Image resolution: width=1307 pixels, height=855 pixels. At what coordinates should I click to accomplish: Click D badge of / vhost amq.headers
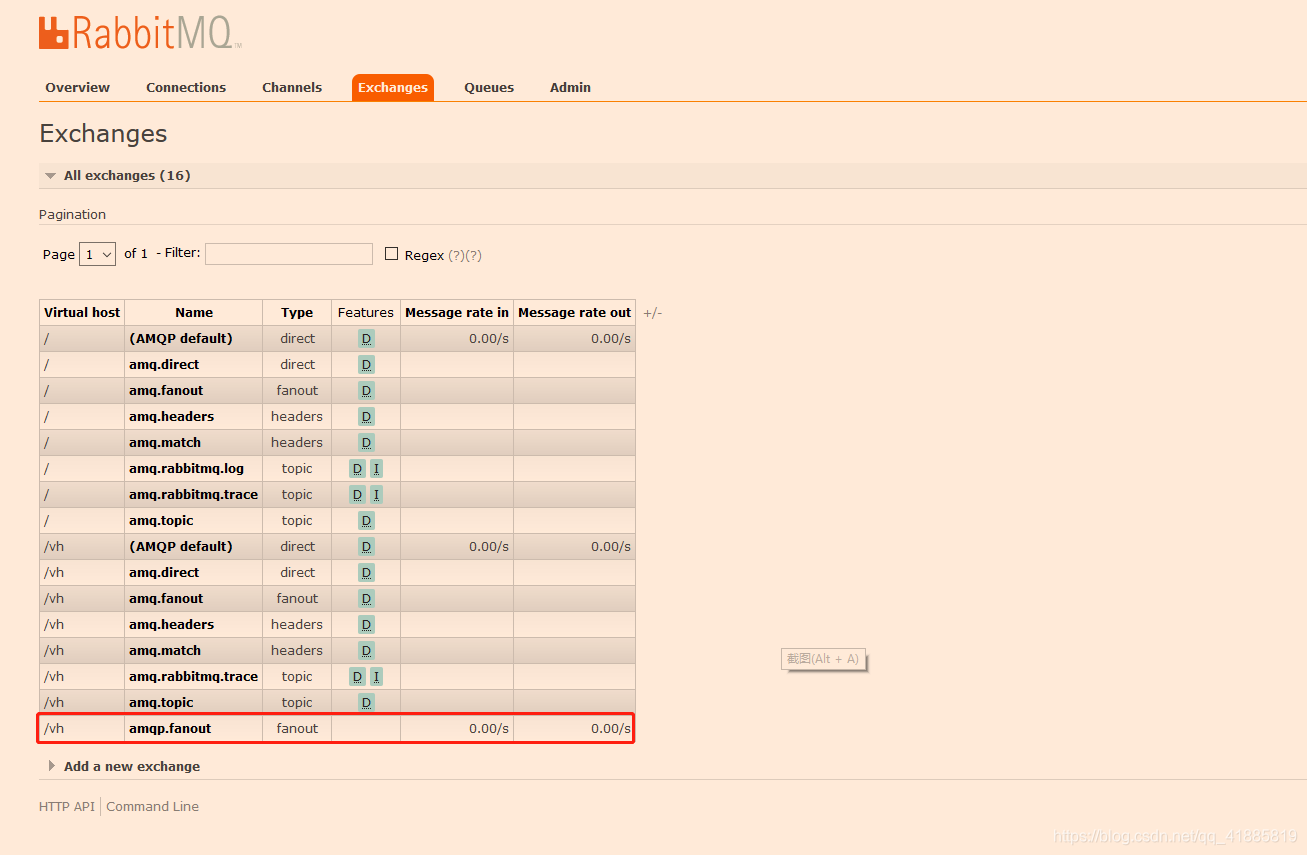pyautogui.click(x=366, y=417)
